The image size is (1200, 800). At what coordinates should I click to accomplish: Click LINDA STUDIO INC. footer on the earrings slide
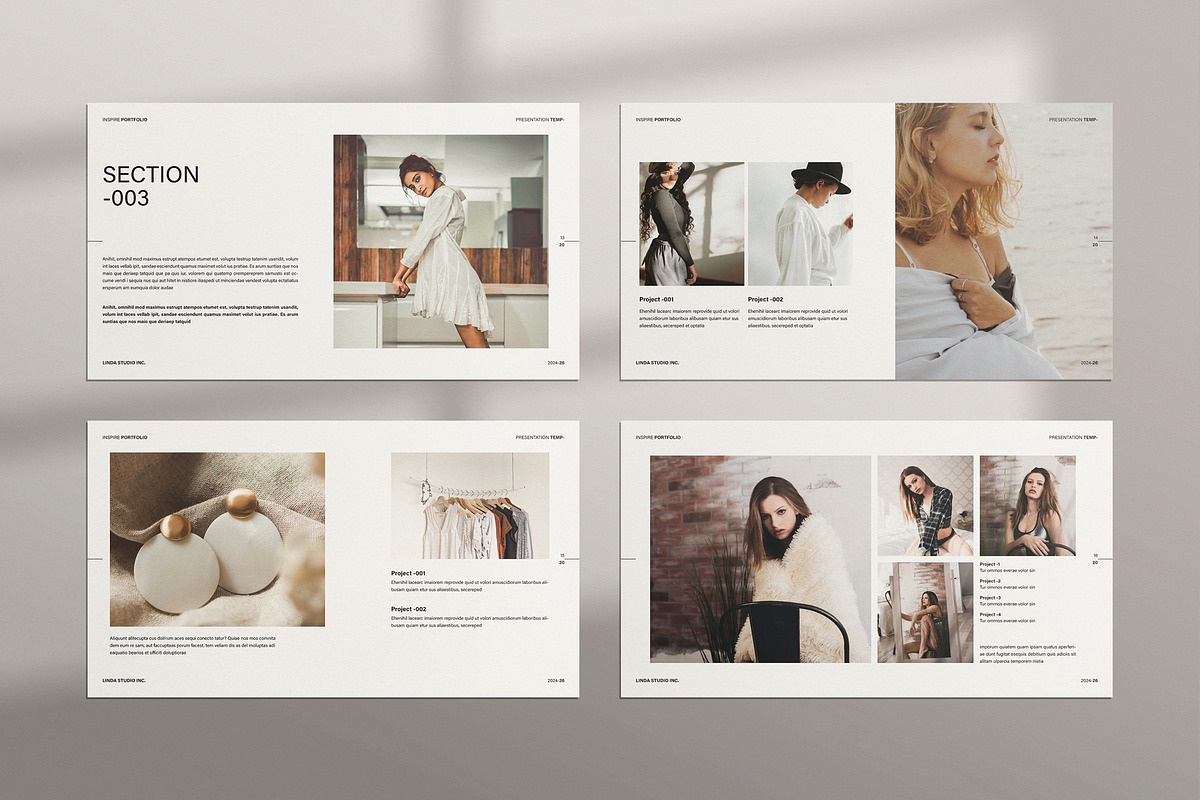[123, 680]
